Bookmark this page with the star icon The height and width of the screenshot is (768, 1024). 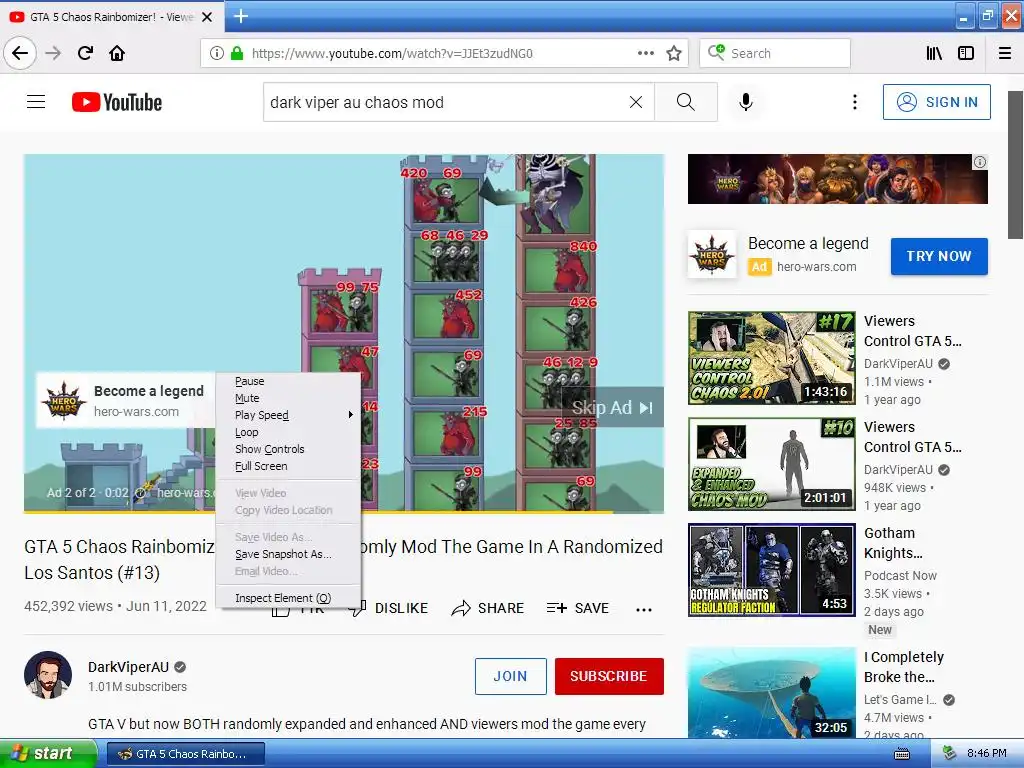pyautogui.click(x=674, y=53)
